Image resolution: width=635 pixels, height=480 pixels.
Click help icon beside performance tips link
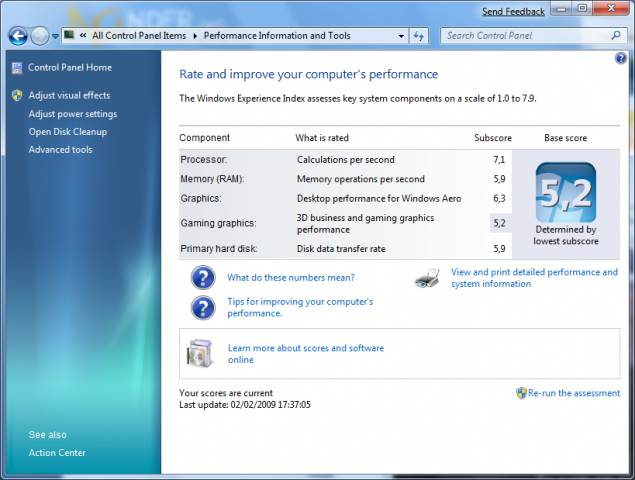[203, 308]
